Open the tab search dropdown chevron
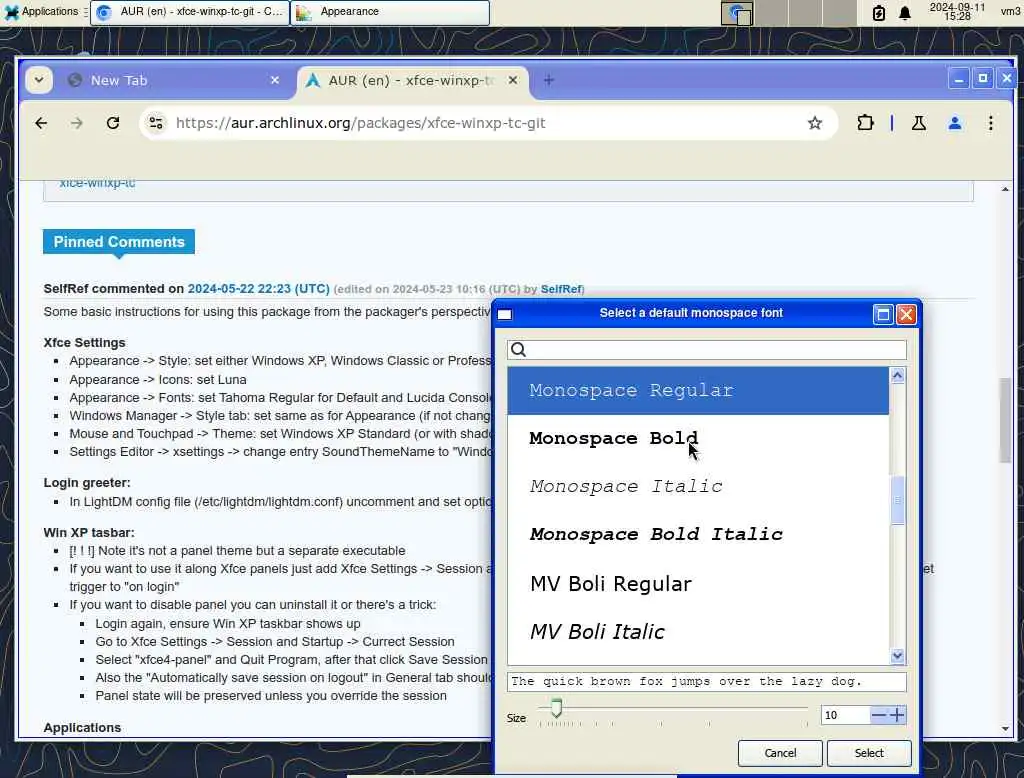The height and width of the screenshot is (778, 1024). click(39, 80)
